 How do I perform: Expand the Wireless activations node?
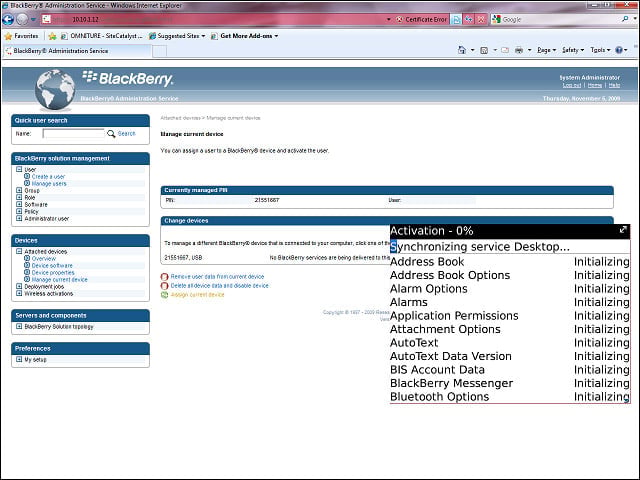(19, 293)
